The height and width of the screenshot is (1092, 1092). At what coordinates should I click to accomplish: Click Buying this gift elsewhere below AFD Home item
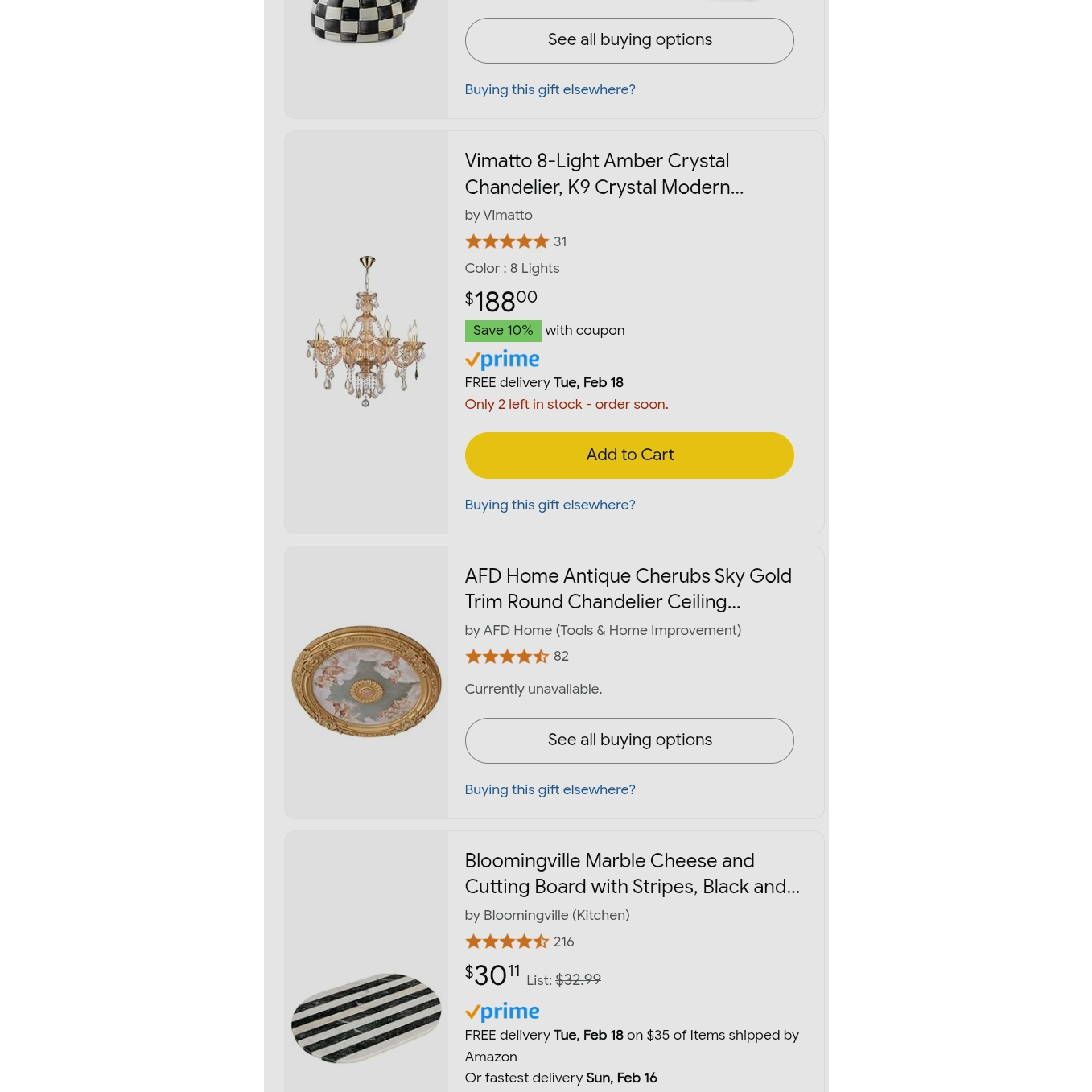pos(550,790)
